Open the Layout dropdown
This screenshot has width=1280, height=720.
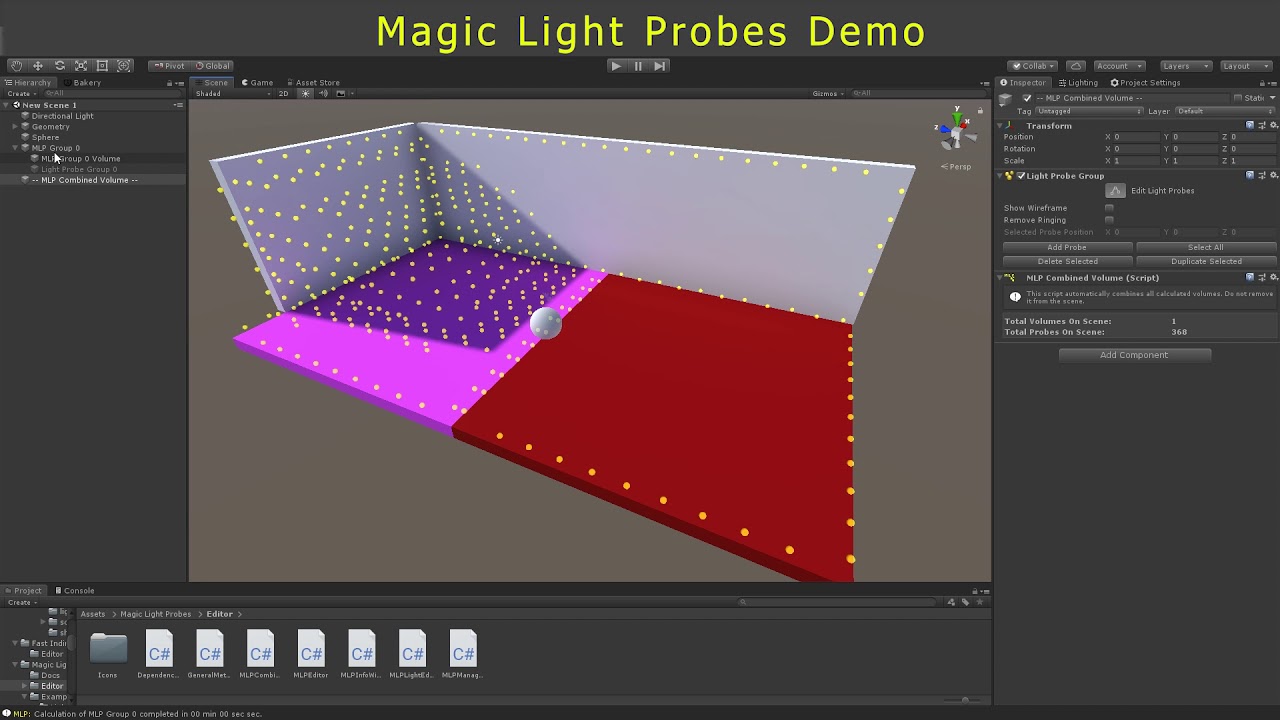tap(1244, 66)
